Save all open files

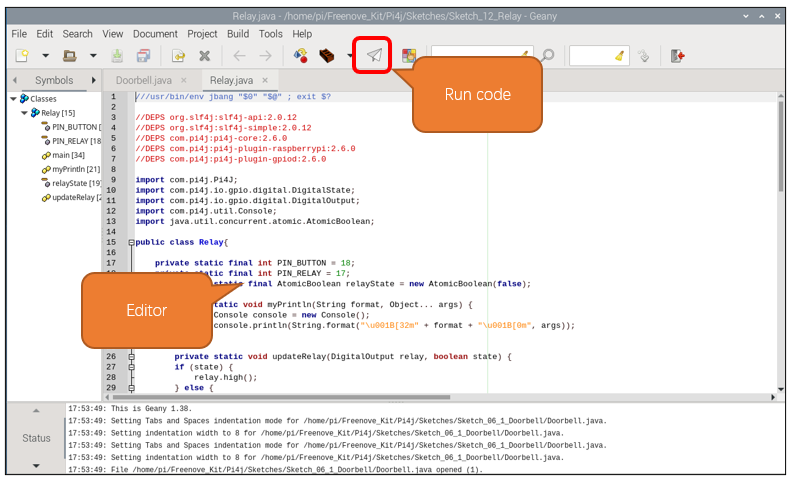144,56
